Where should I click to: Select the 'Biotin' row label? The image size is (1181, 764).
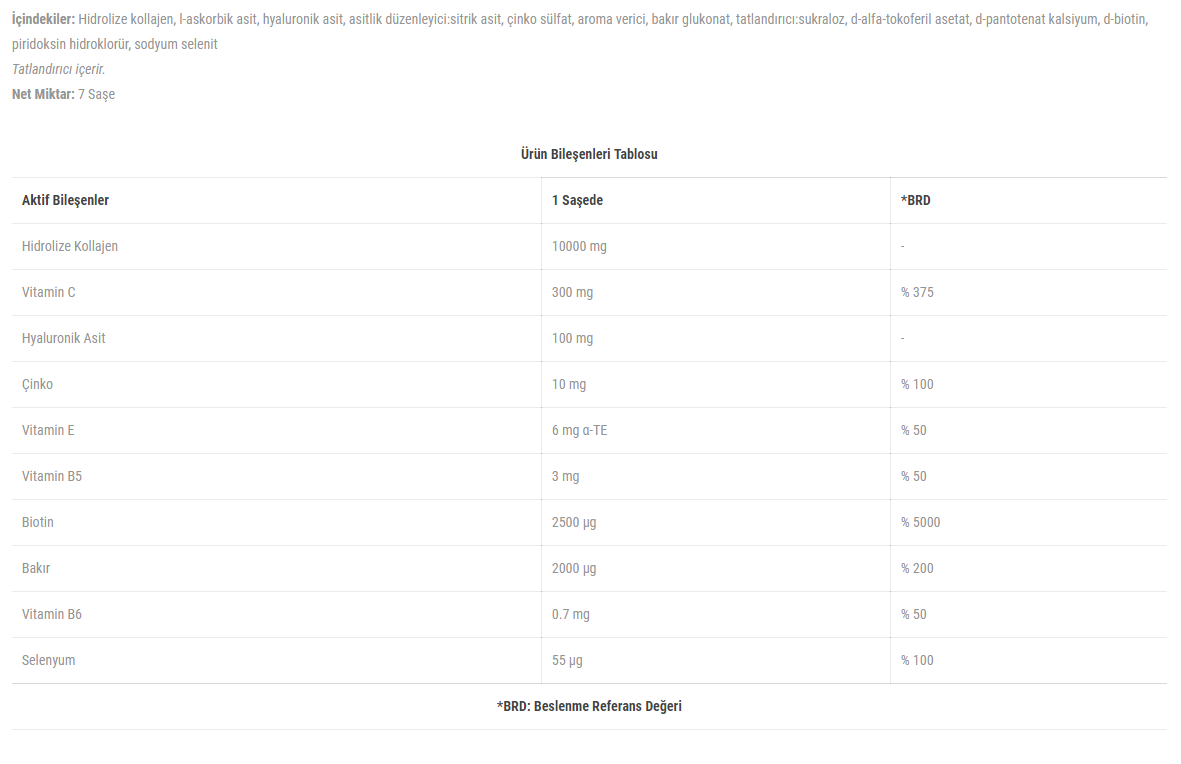pos(38,521)
